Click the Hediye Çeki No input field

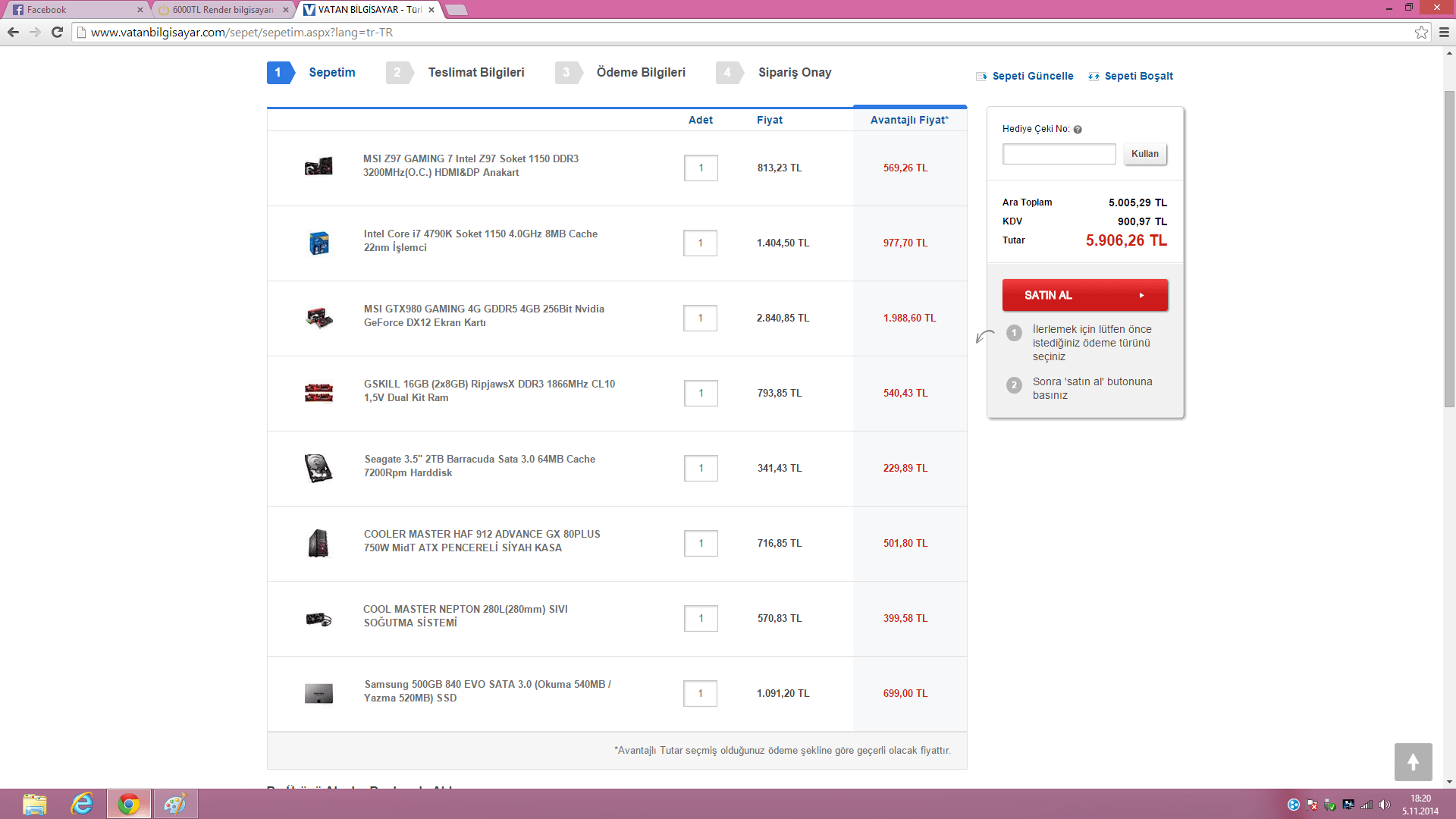click(x=1059, y=154)
